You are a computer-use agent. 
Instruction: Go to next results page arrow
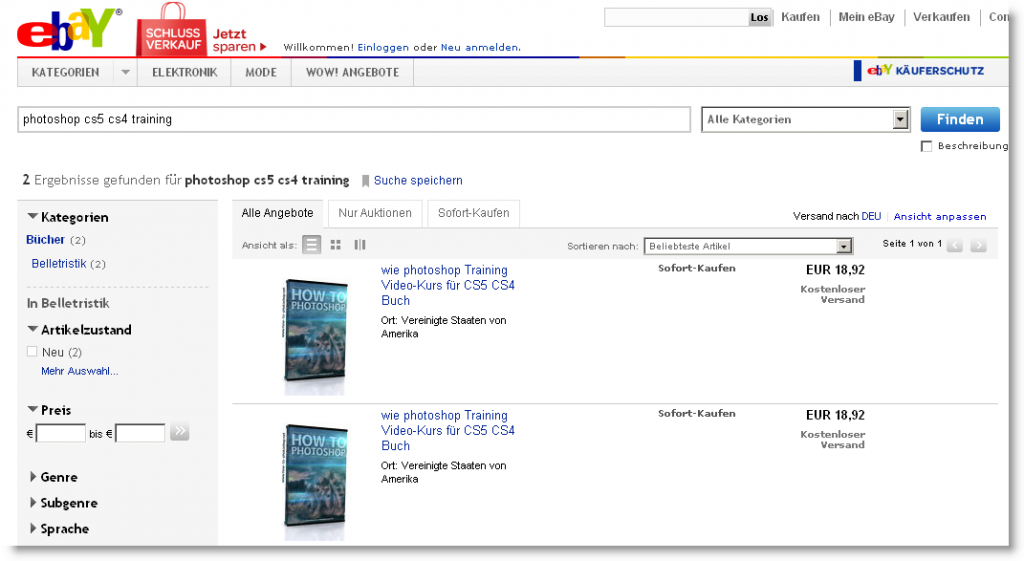(x=978, y=245)
